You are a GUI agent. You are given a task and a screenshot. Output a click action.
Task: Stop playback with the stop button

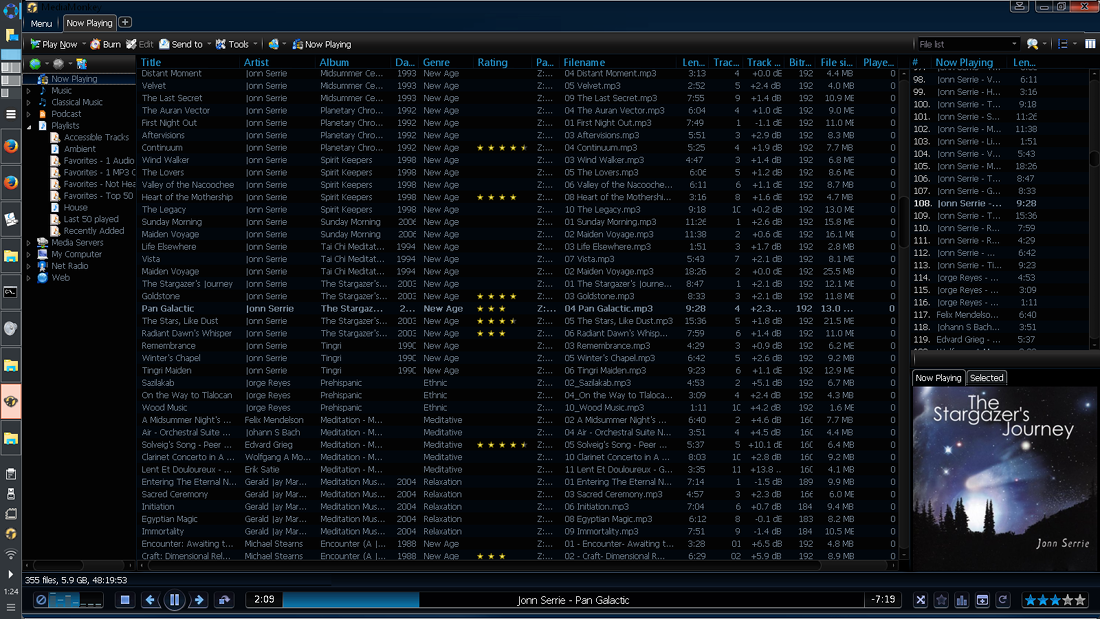(125, 600)
